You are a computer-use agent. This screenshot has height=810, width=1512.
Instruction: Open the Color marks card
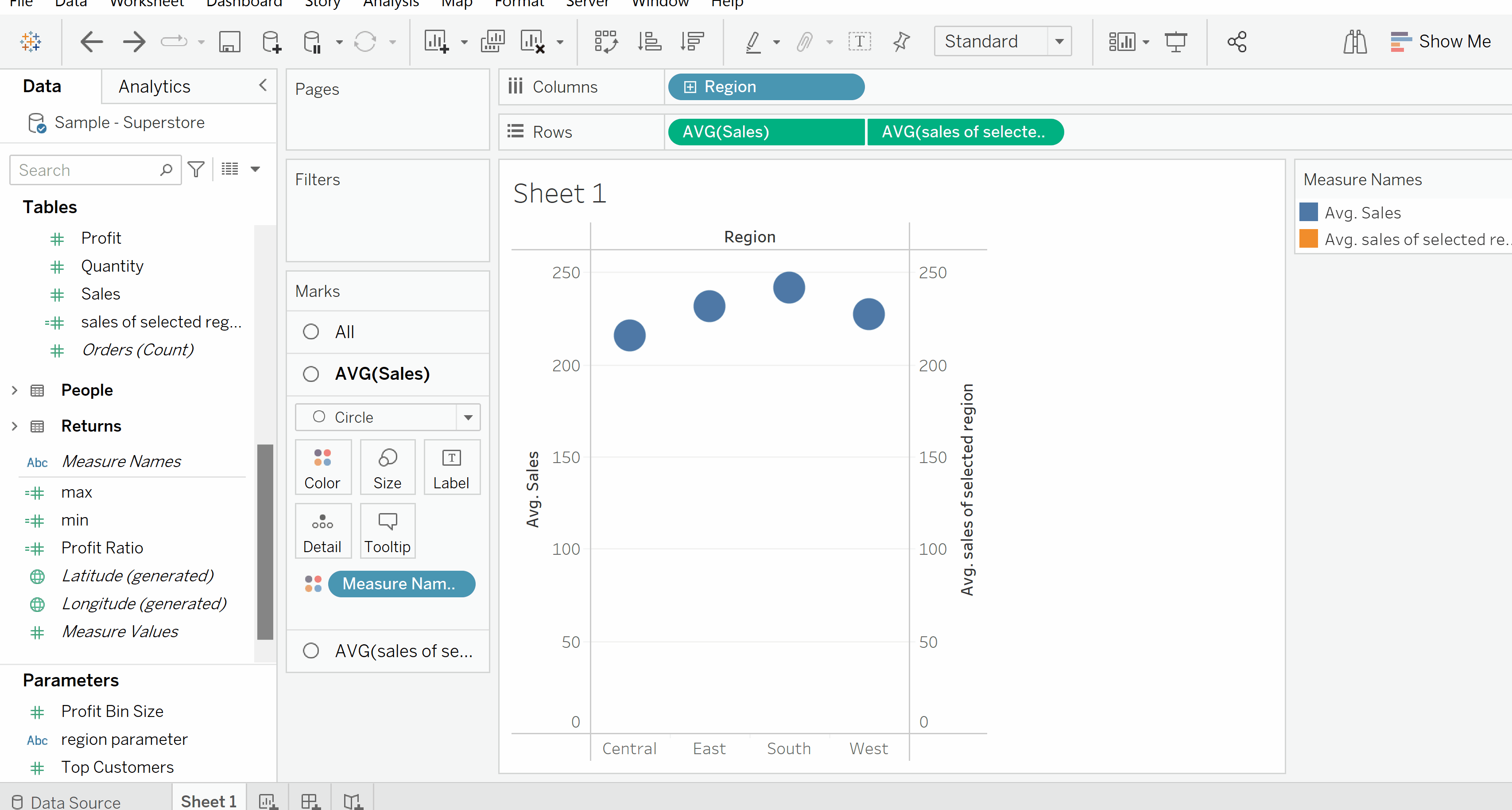tap(322, 467)
